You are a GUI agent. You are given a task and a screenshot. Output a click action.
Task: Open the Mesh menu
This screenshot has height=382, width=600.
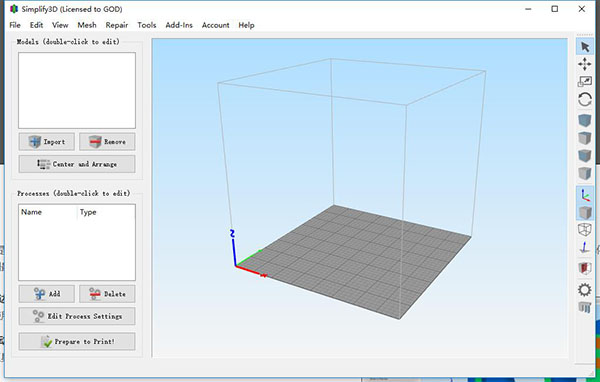pyautogui.click(x=87, y=25)
